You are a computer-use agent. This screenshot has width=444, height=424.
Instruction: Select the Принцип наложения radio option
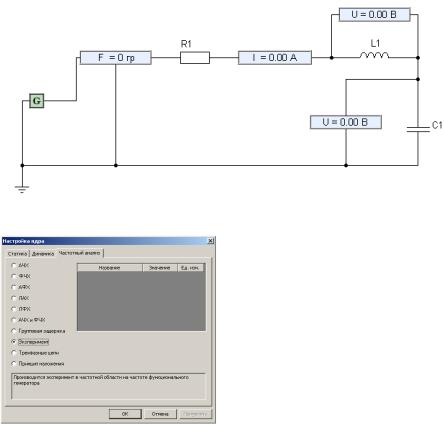click(x=14, y=364)
